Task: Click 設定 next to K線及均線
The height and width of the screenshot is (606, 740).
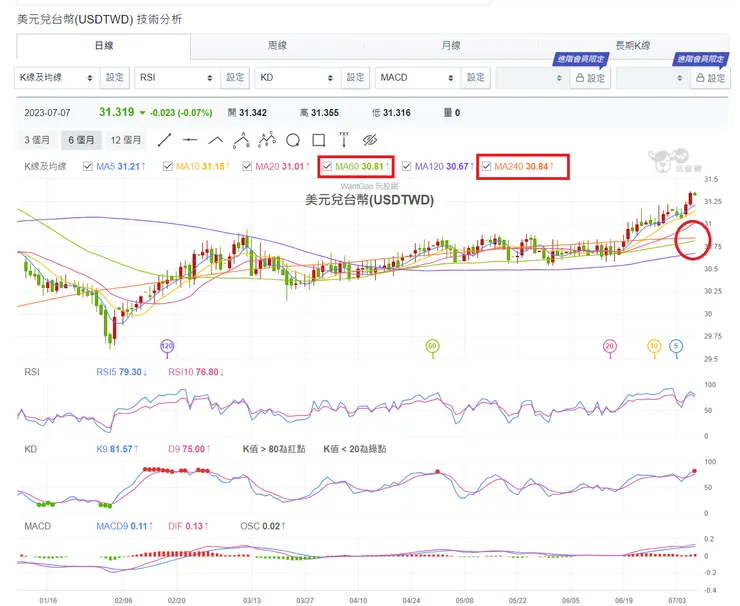Action: [115, 77]
